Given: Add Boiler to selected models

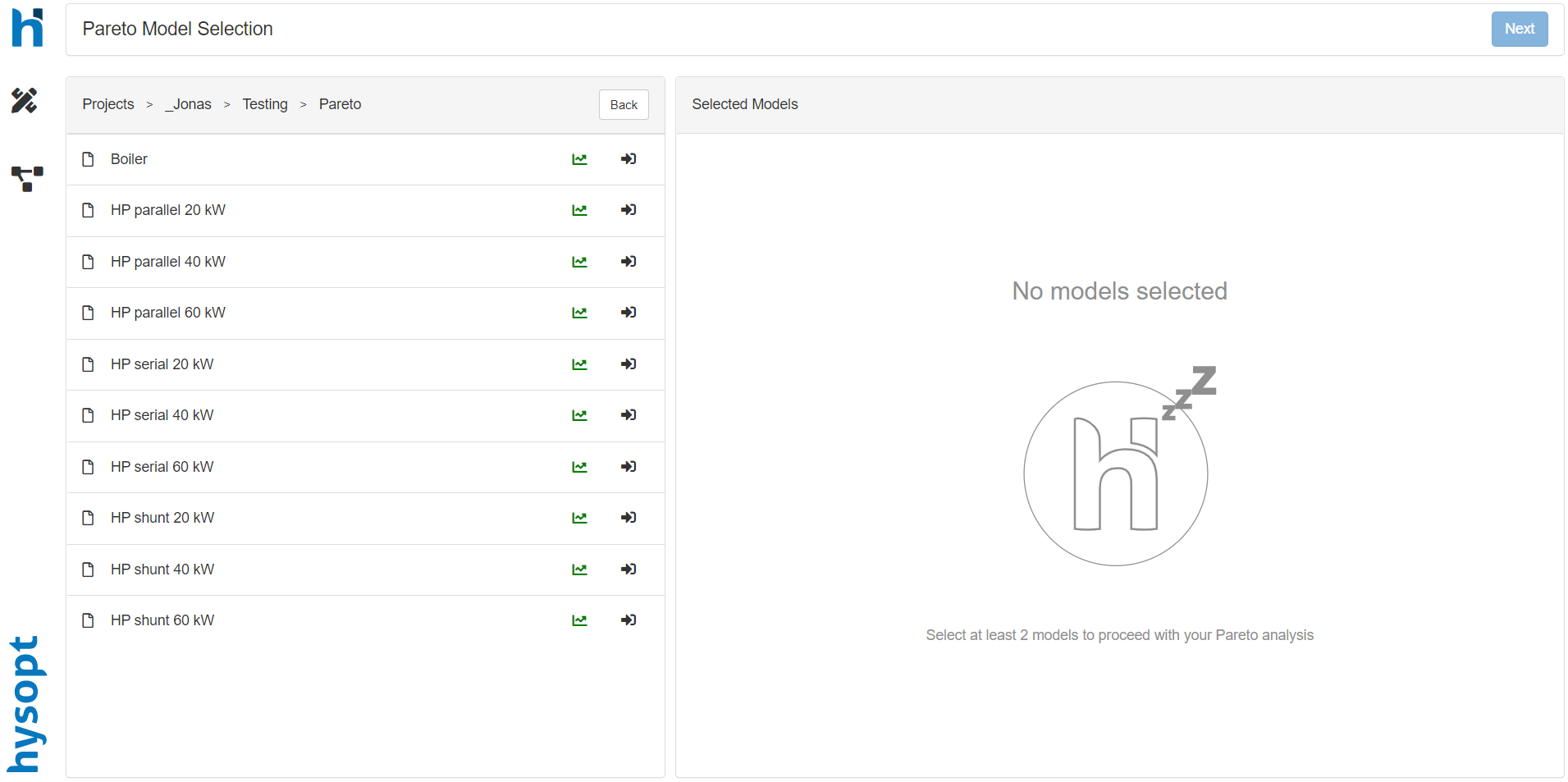Looking at the screenshot, I should pos(629,159).
